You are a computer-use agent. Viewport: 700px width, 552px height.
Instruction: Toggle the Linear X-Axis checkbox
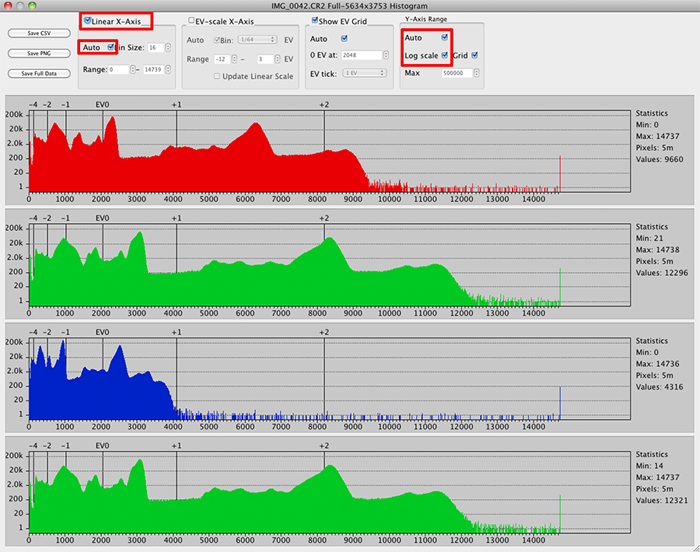(88, 21)
